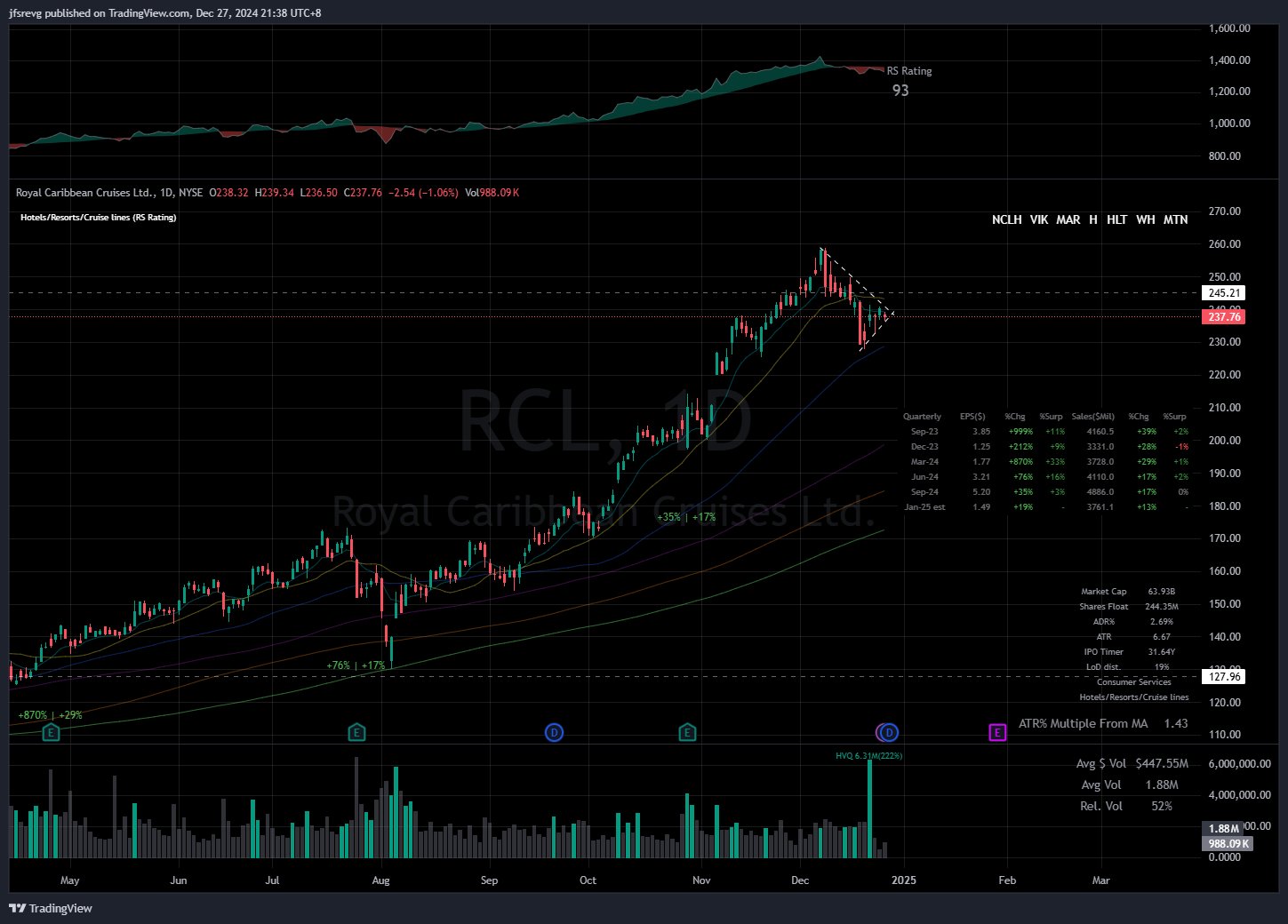Click the 260.00 label on the price axis
Screen dimensions: 1288x924
[1225, 244]
